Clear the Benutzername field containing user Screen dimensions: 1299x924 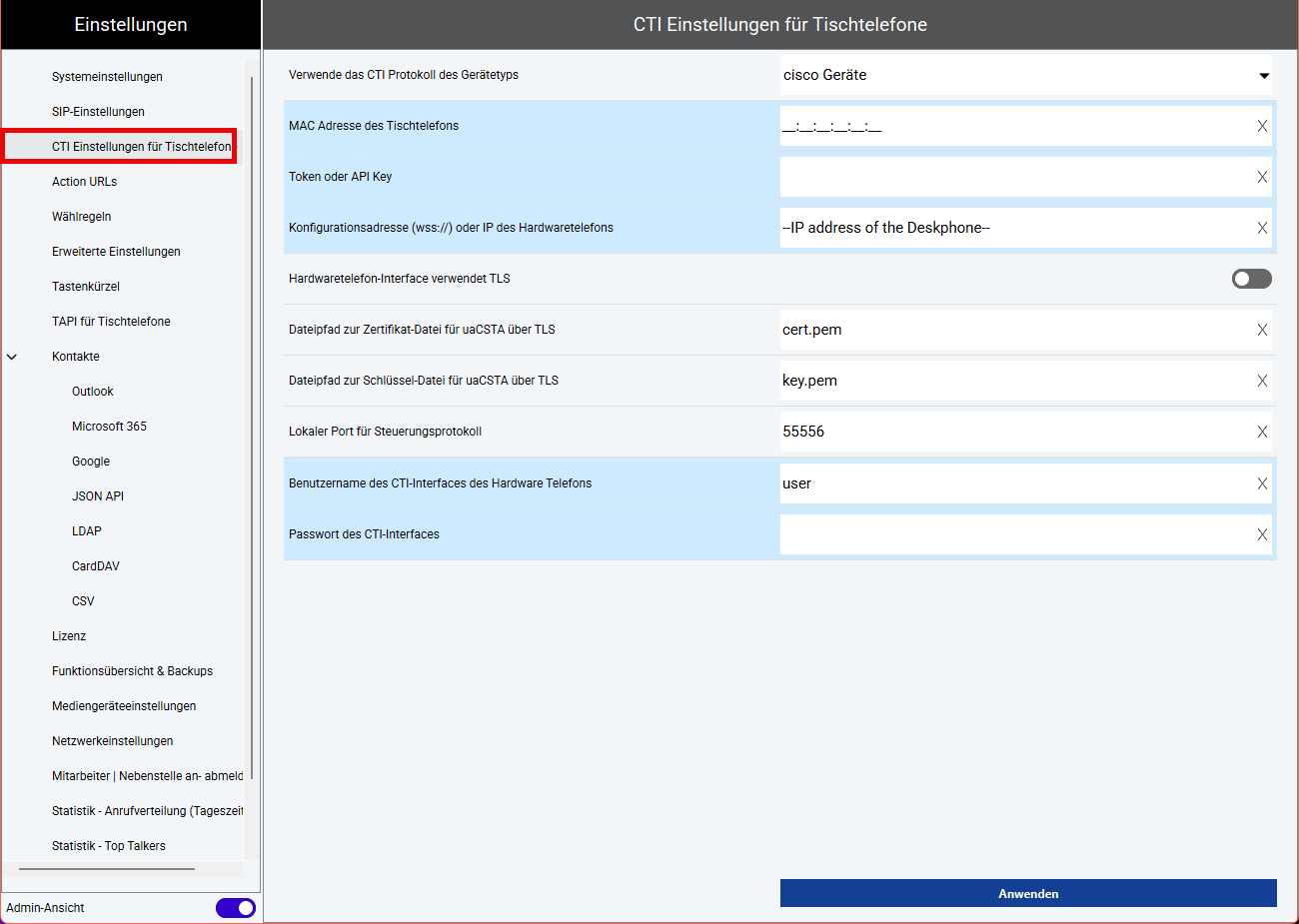click(1262, 483)
